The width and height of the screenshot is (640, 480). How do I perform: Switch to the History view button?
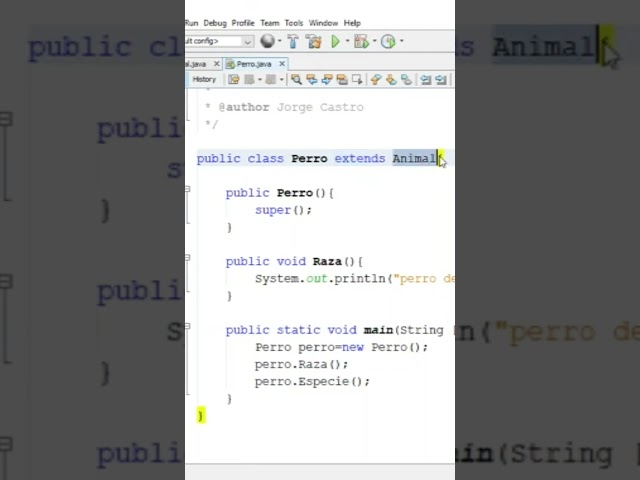coord(204,80)
